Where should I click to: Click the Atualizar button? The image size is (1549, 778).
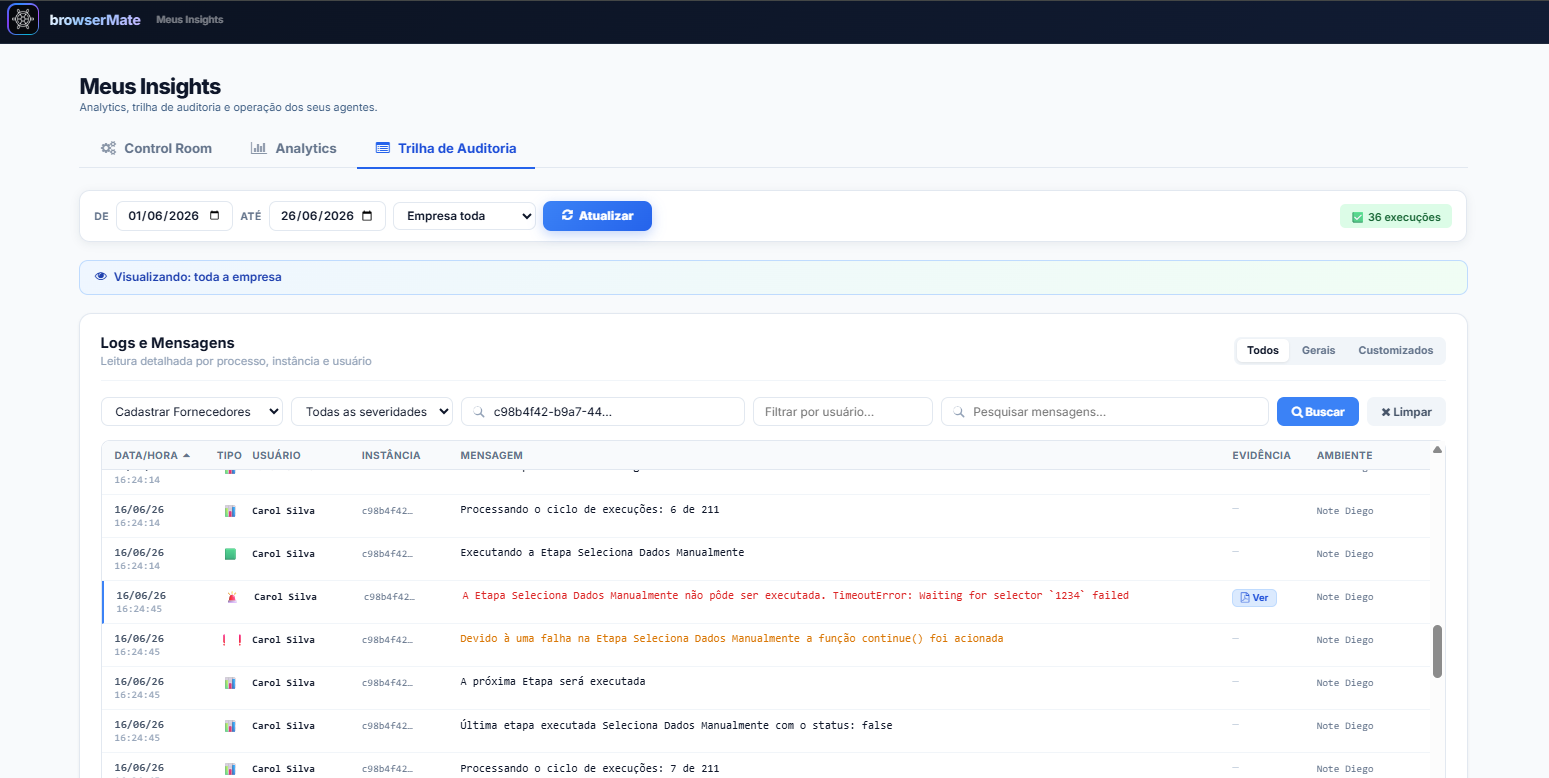coord(597,216)
